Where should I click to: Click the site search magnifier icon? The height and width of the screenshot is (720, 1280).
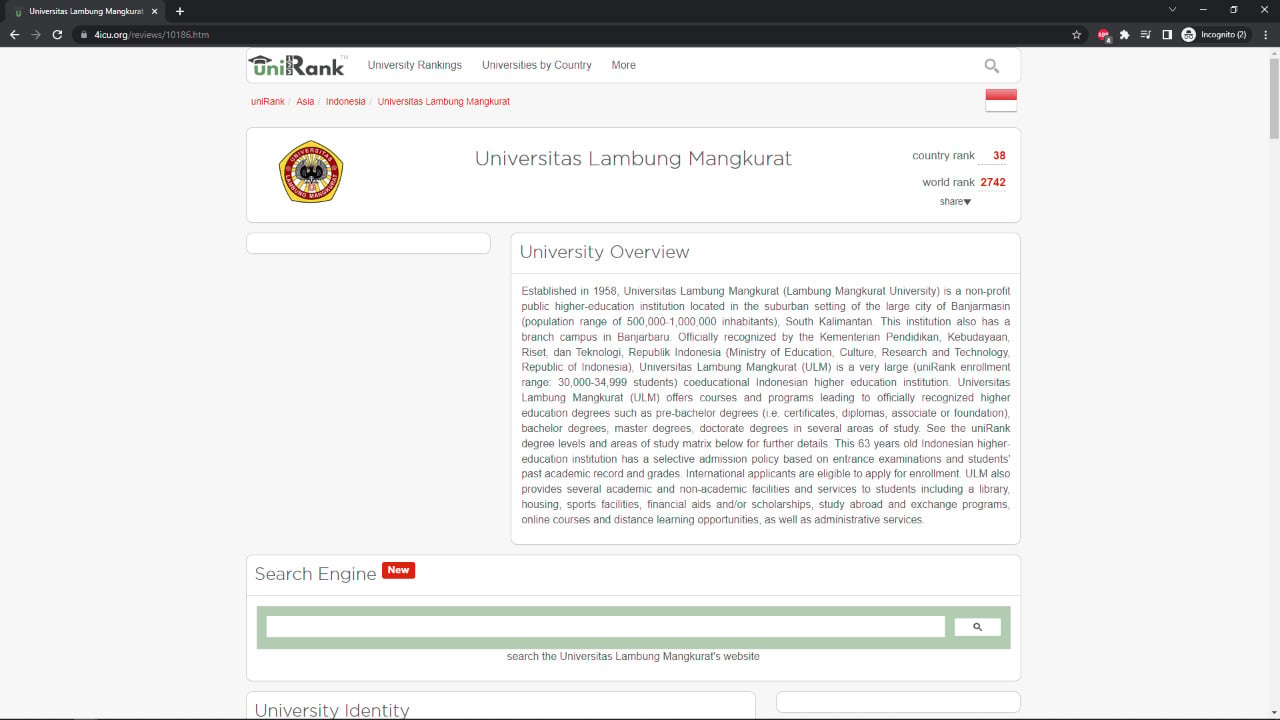(x=991, y=66)
